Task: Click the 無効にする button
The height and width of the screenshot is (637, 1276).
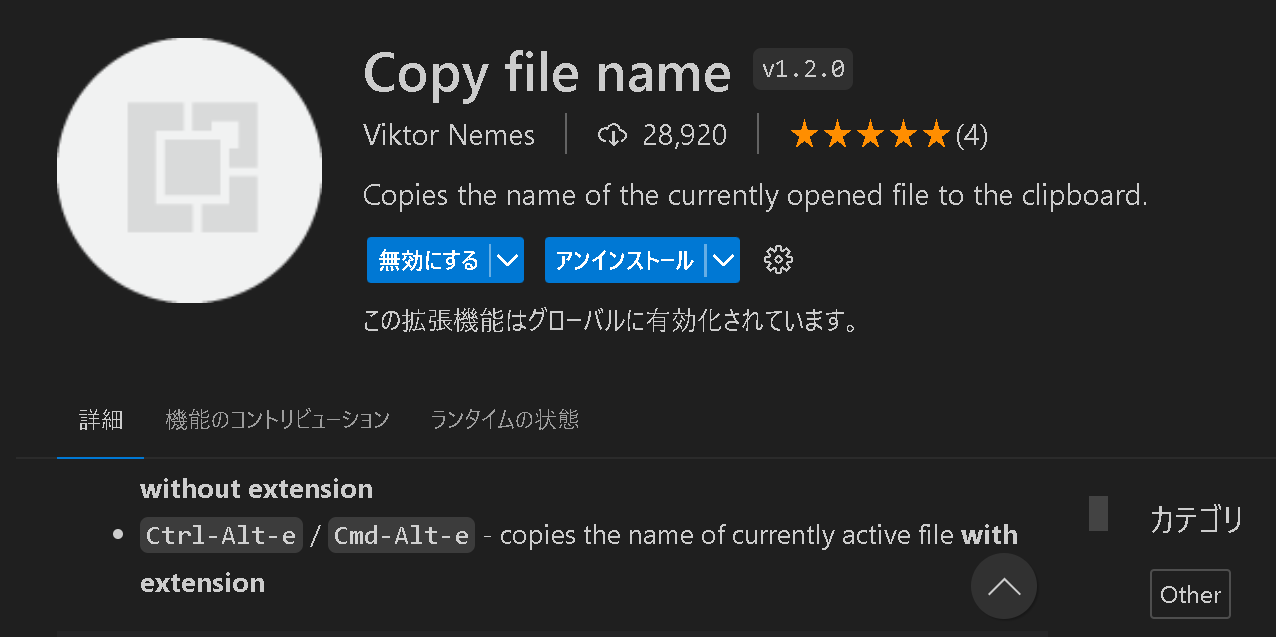Action: [428, 261]
